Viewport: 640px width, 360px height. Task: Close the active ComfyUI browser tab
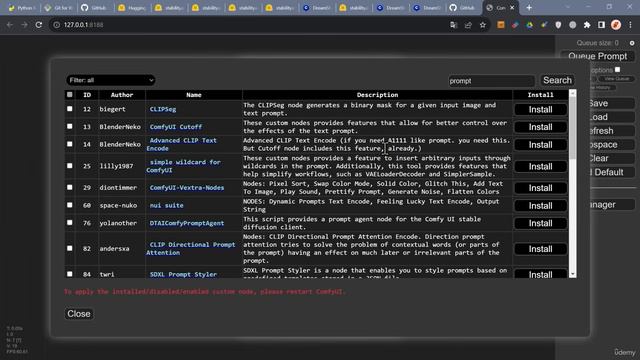tap(512, 8)
